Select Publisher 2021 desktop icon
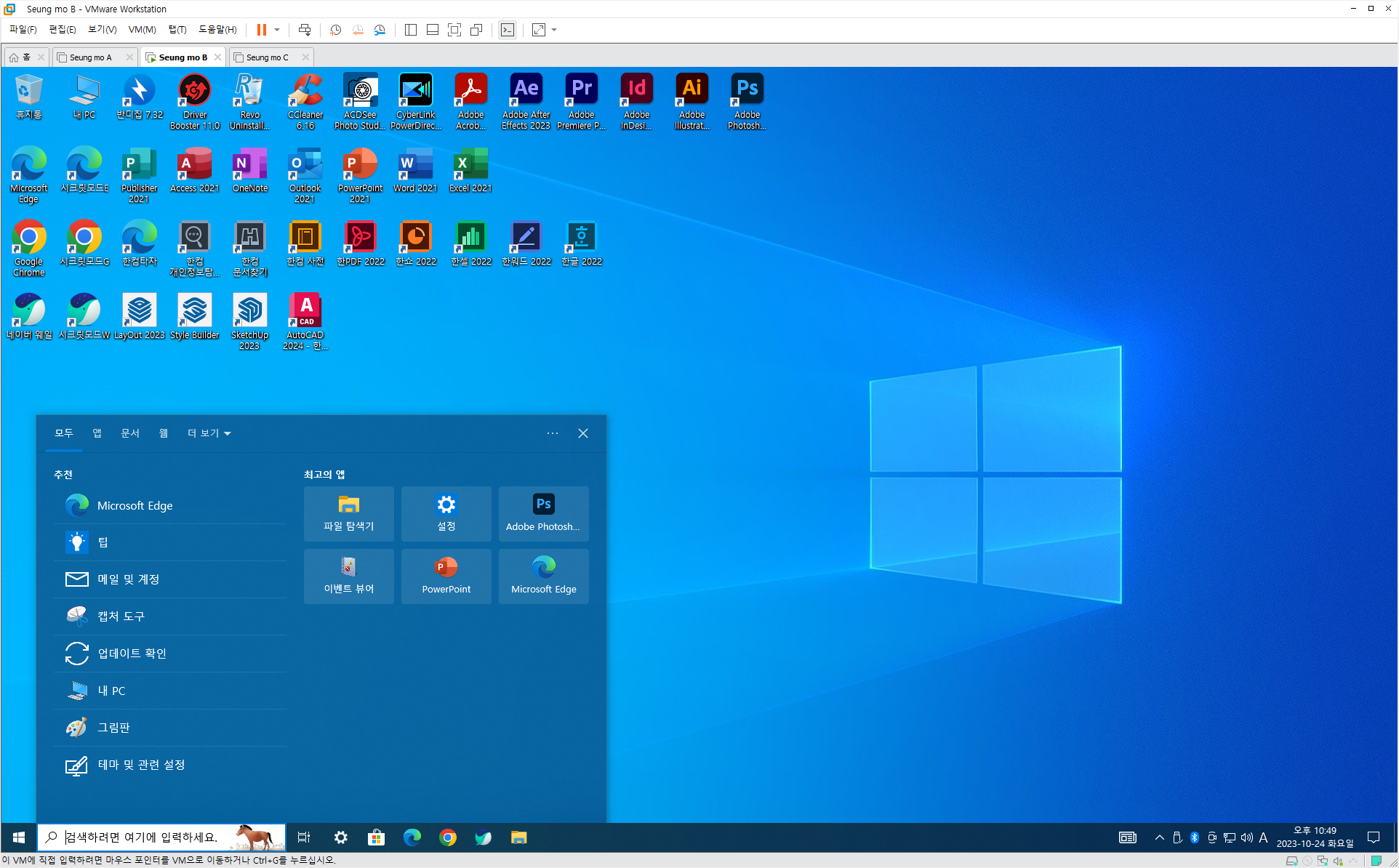The height and width of the screenshot is (868, 1399). pyautogui.click(x=139, y=174)
